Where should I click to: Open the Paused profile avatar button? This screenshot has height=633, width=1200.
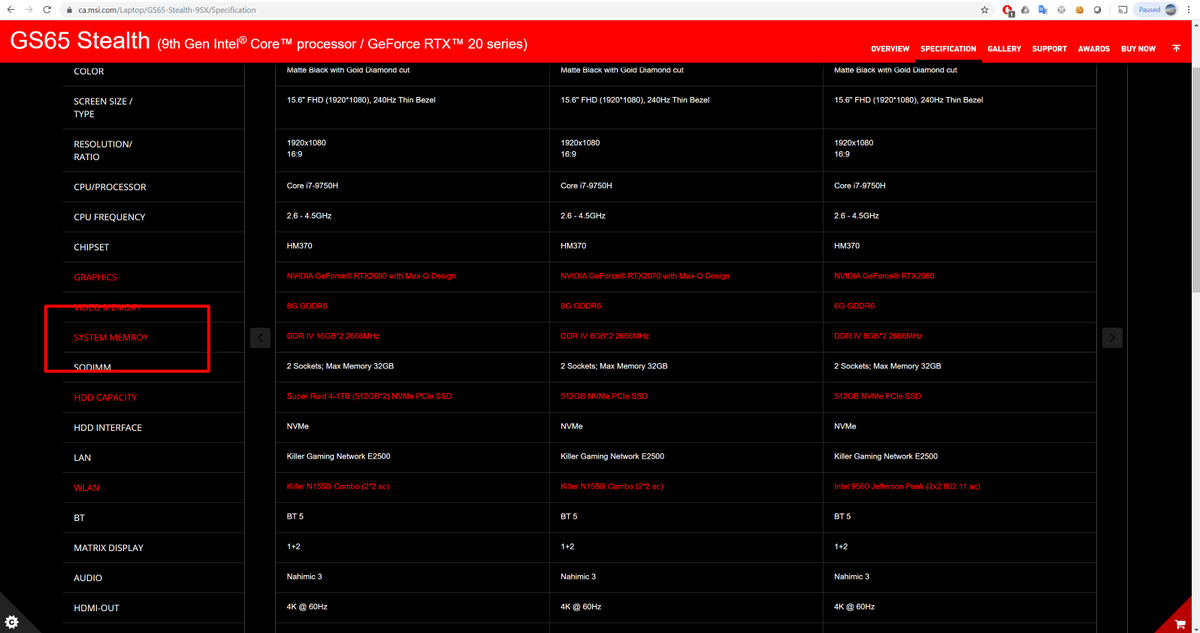click(x=1157, y=10)
